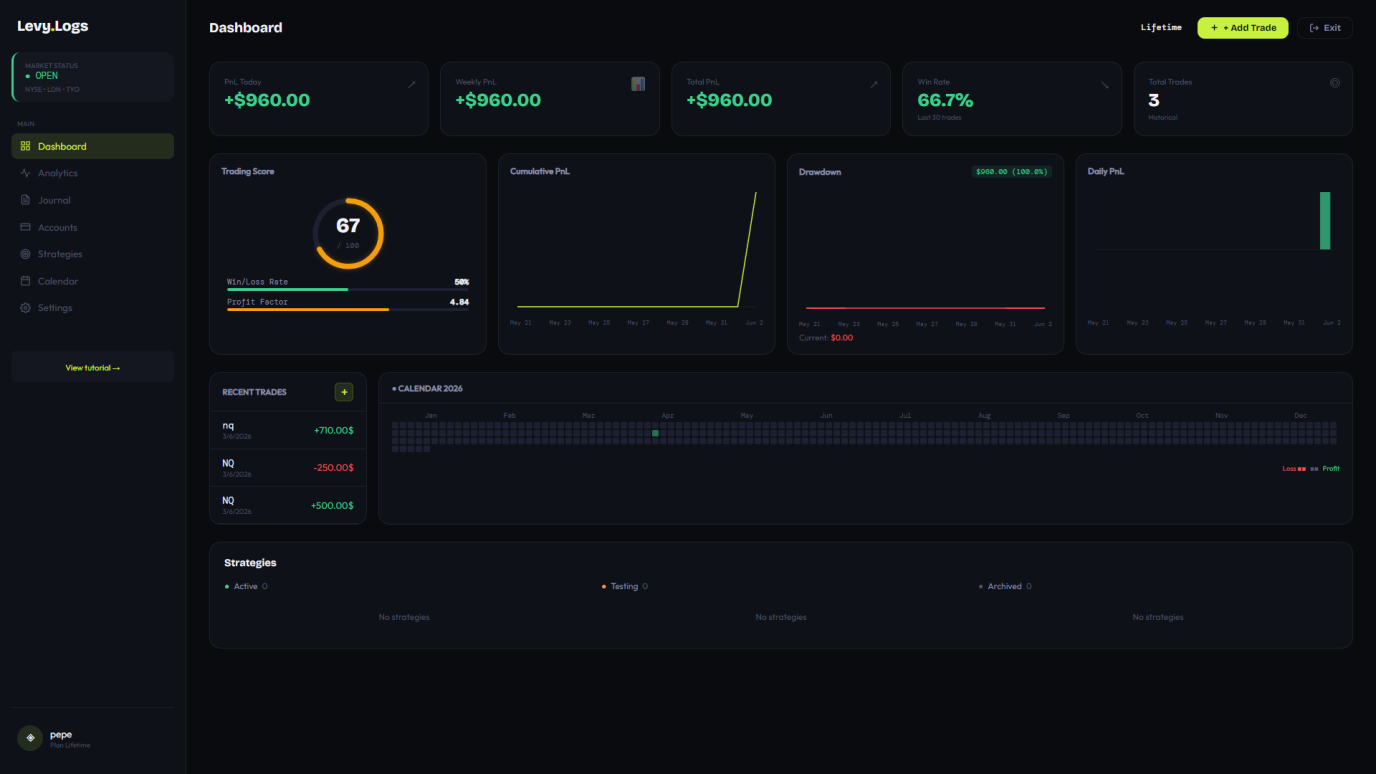1376x774 pixels.
Task: Click the Lifetime plan label in header
Action: (x=1161, y=28)
